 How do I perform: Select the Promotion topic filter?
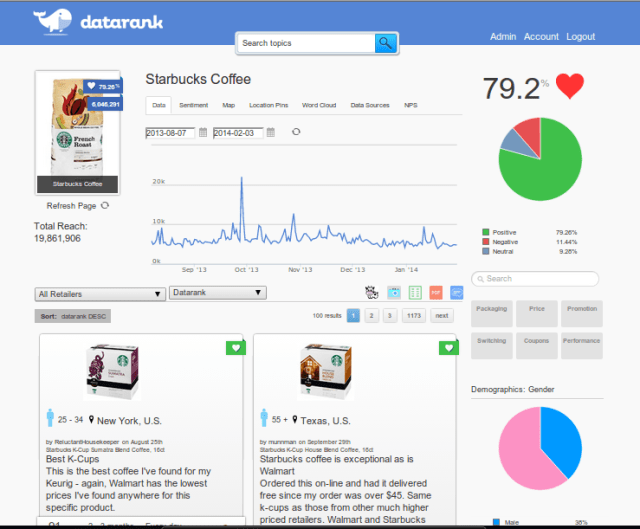pos(582,313)
